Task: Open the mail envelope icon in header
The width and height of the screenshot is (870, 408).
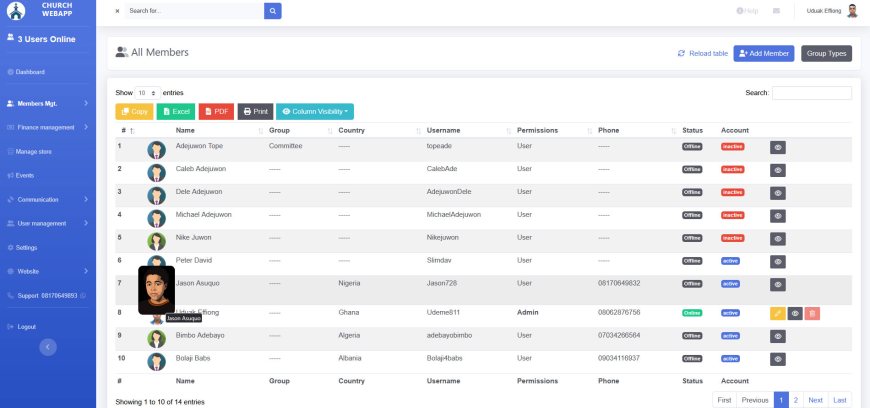Action: pyautogui.click(x=776, y=11)
